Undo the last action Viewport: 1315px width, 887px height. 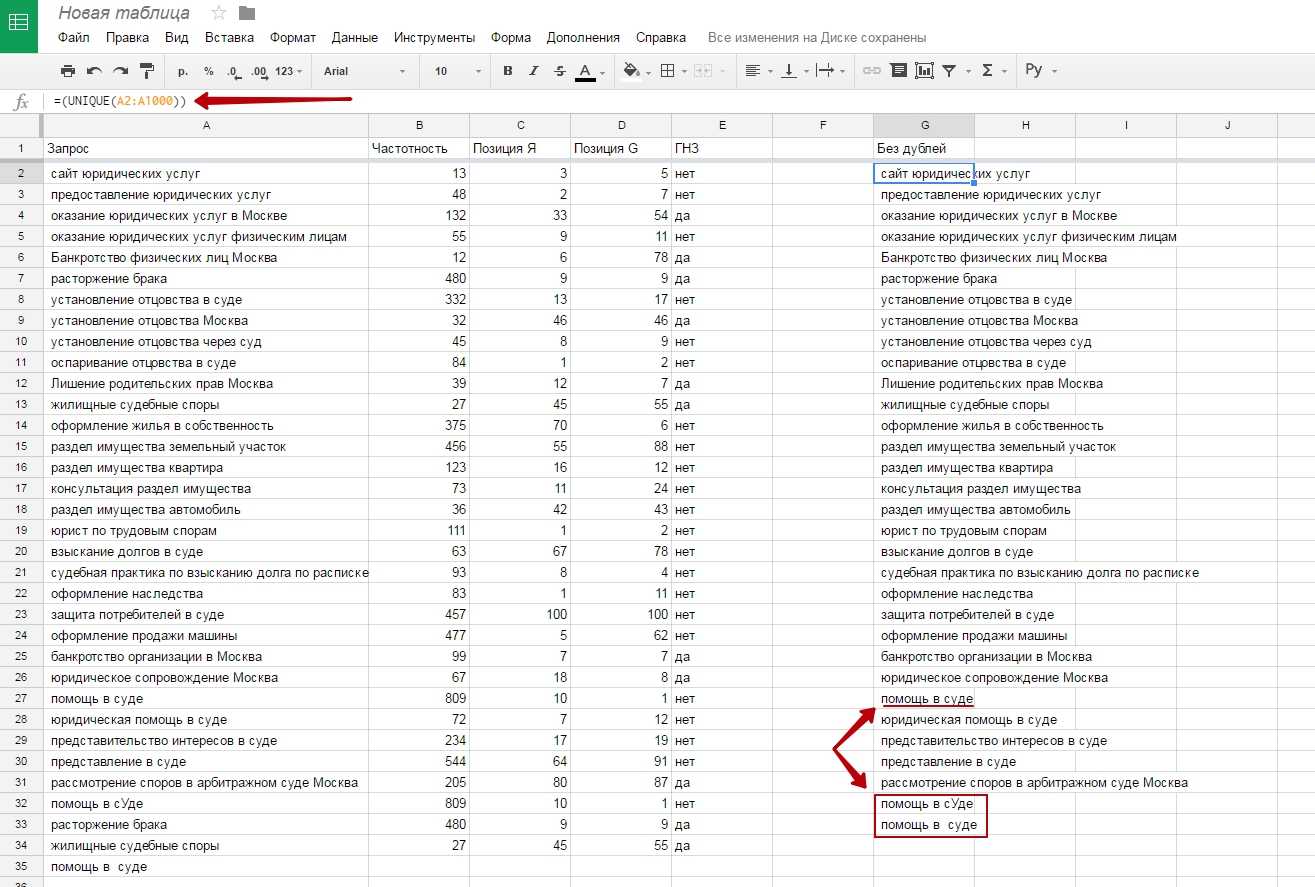coord(94,71)
